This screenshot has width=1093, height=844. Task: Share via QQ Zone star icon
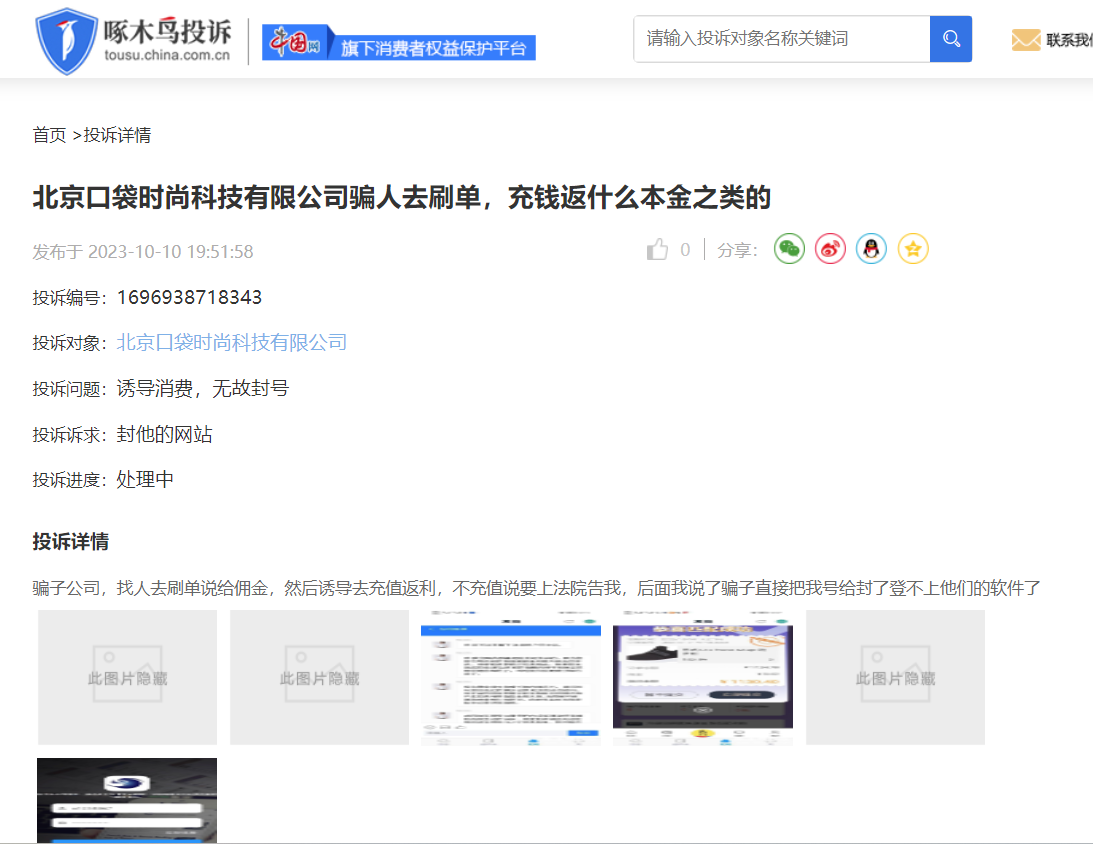click(x=913, y=249)
